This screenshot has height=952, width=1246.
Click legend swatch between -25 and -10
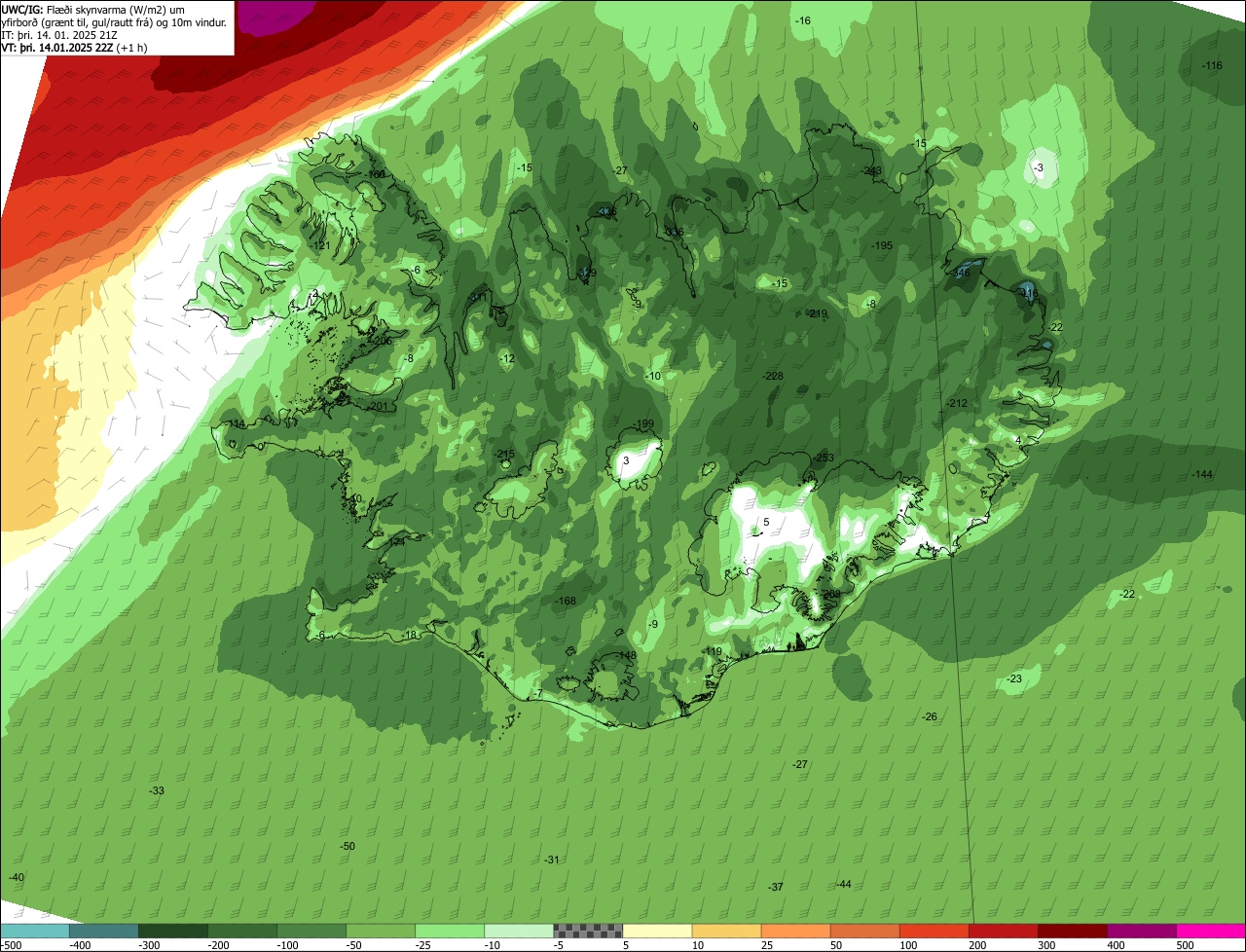pyautogui.click(x=449, y=931)
